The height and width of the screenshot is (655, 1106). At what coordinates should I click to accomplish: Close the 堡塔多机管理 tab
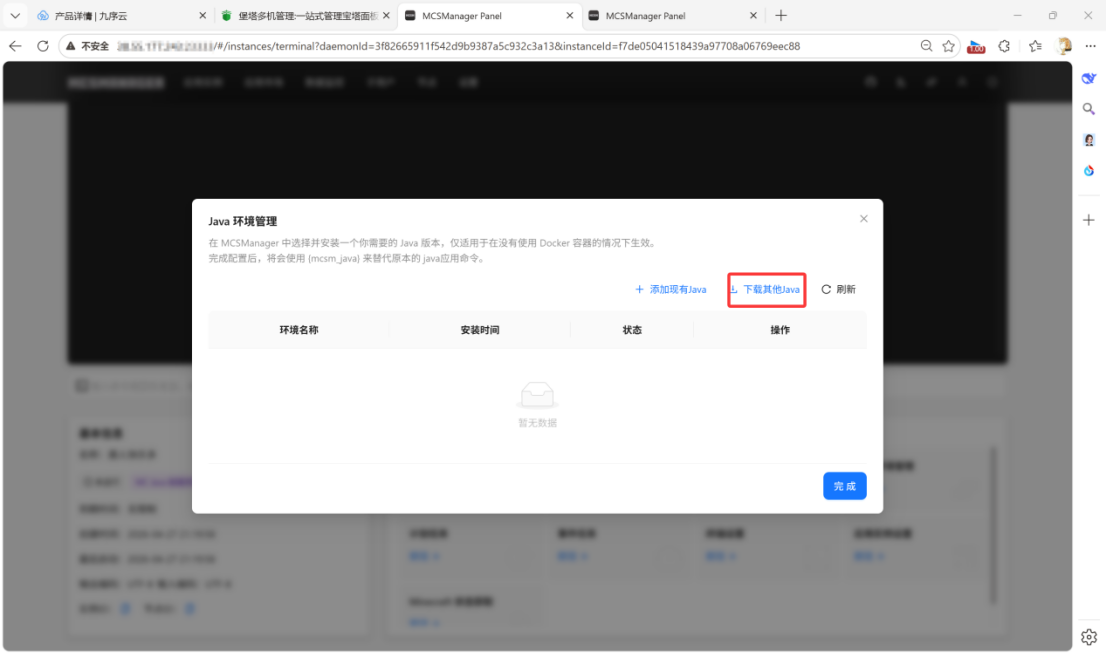pos(386,16)
